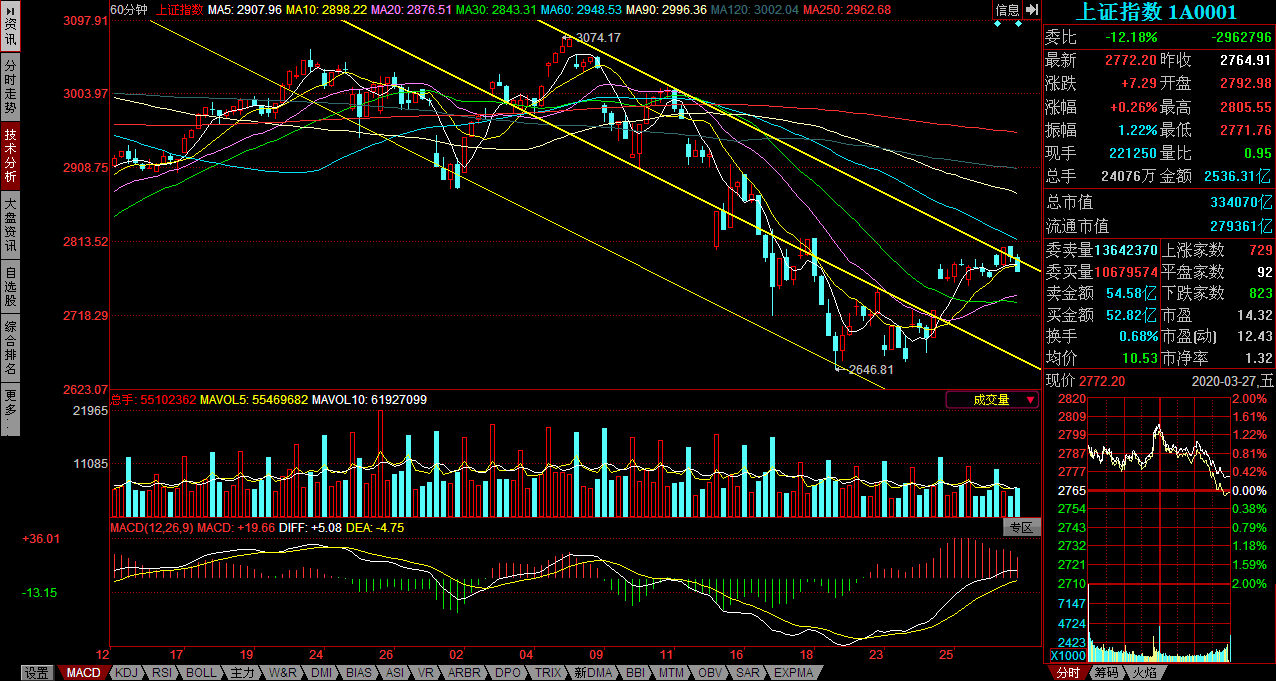The width and height of the screenshot is (1276, 681).
Task: Click the 金额 2536.31亿 value
Action: point(1239,175)
